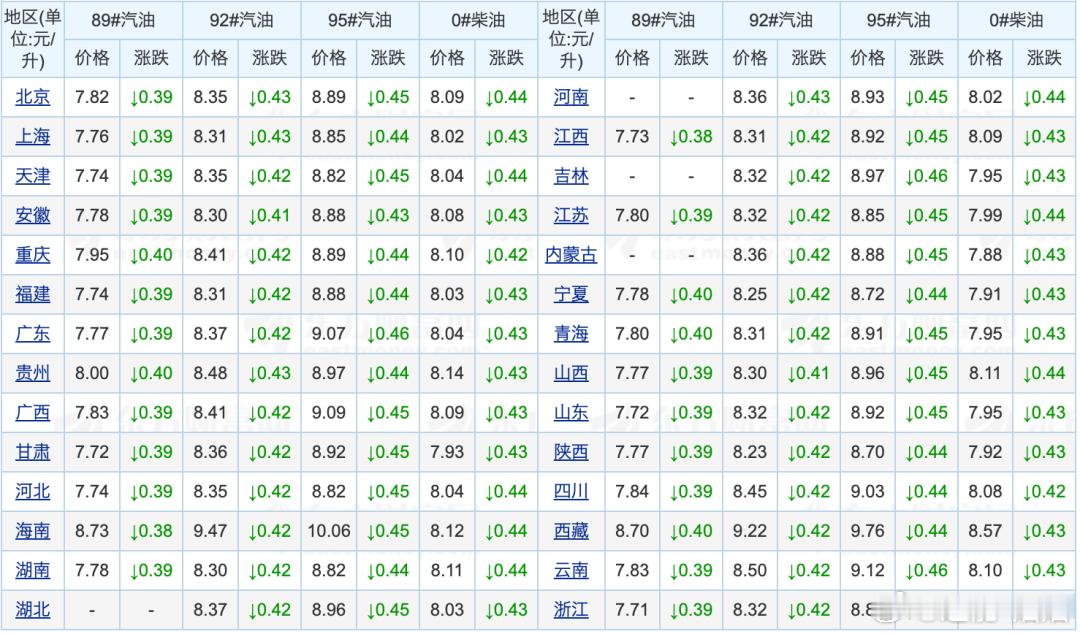Click 广西 95# price 9.09
The height and width of the screenshot is (634, 1080).
329,413
